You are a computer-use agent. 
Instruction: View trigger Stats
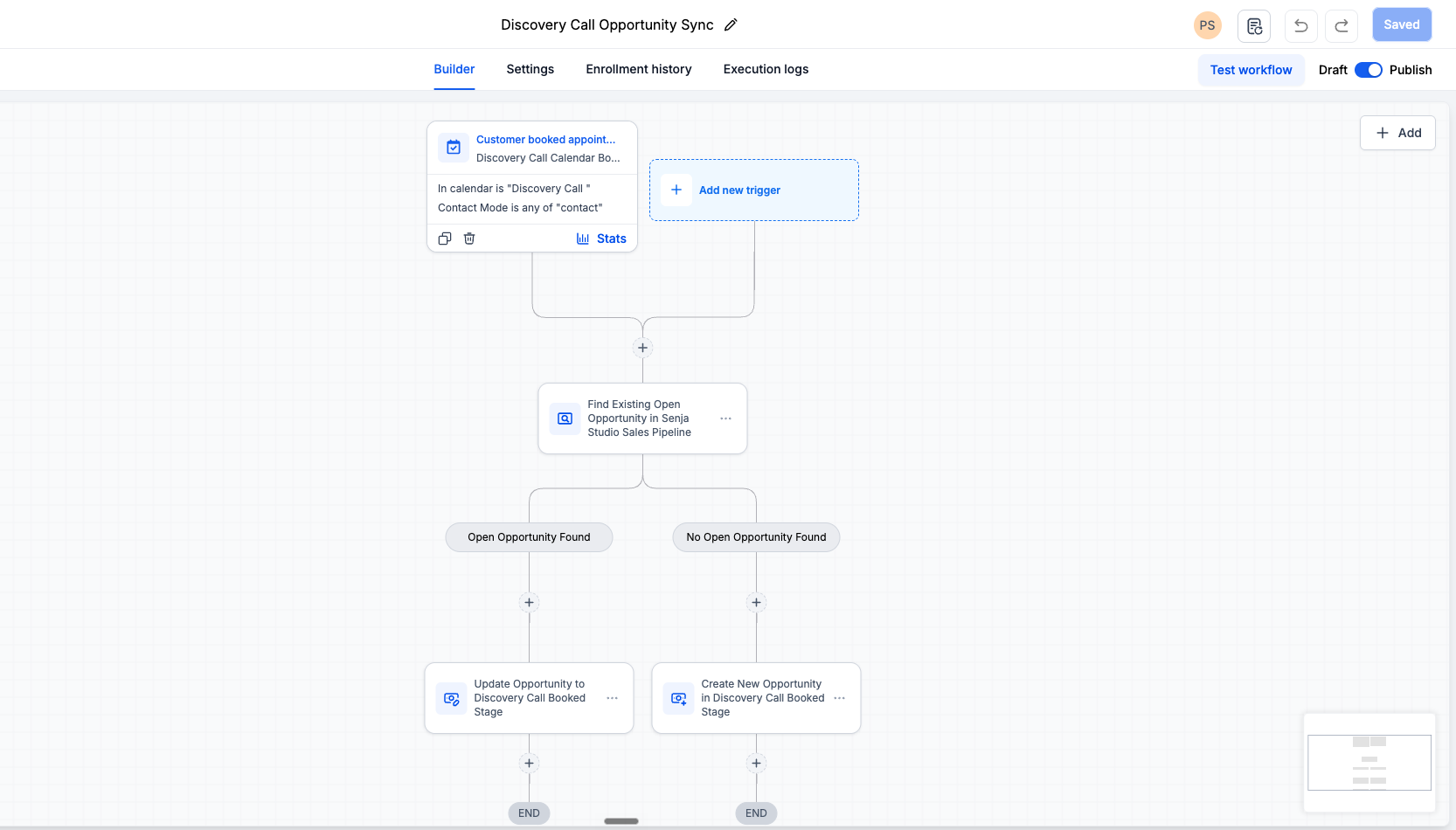(601, 239)
